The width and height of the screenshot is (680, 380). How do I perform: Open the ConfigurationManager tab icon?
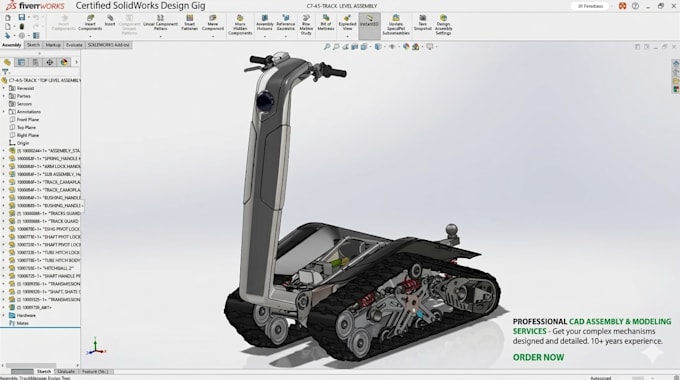pos(36,62)
